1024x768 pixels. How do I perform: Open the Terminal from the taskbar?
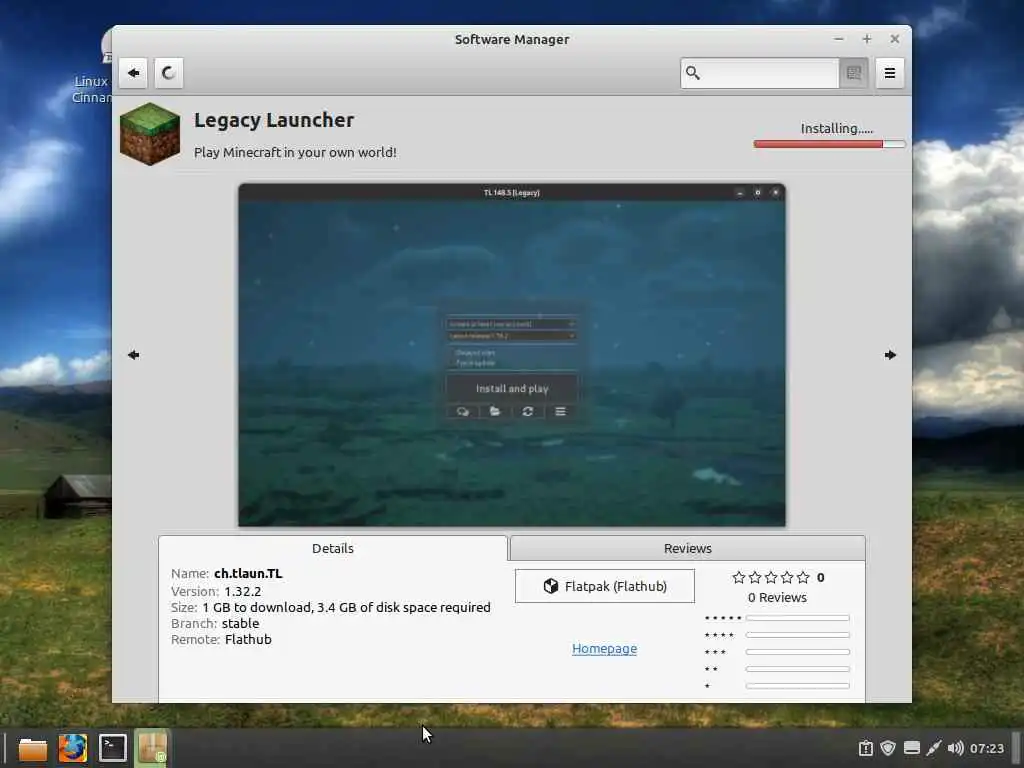tap(112, 748)
